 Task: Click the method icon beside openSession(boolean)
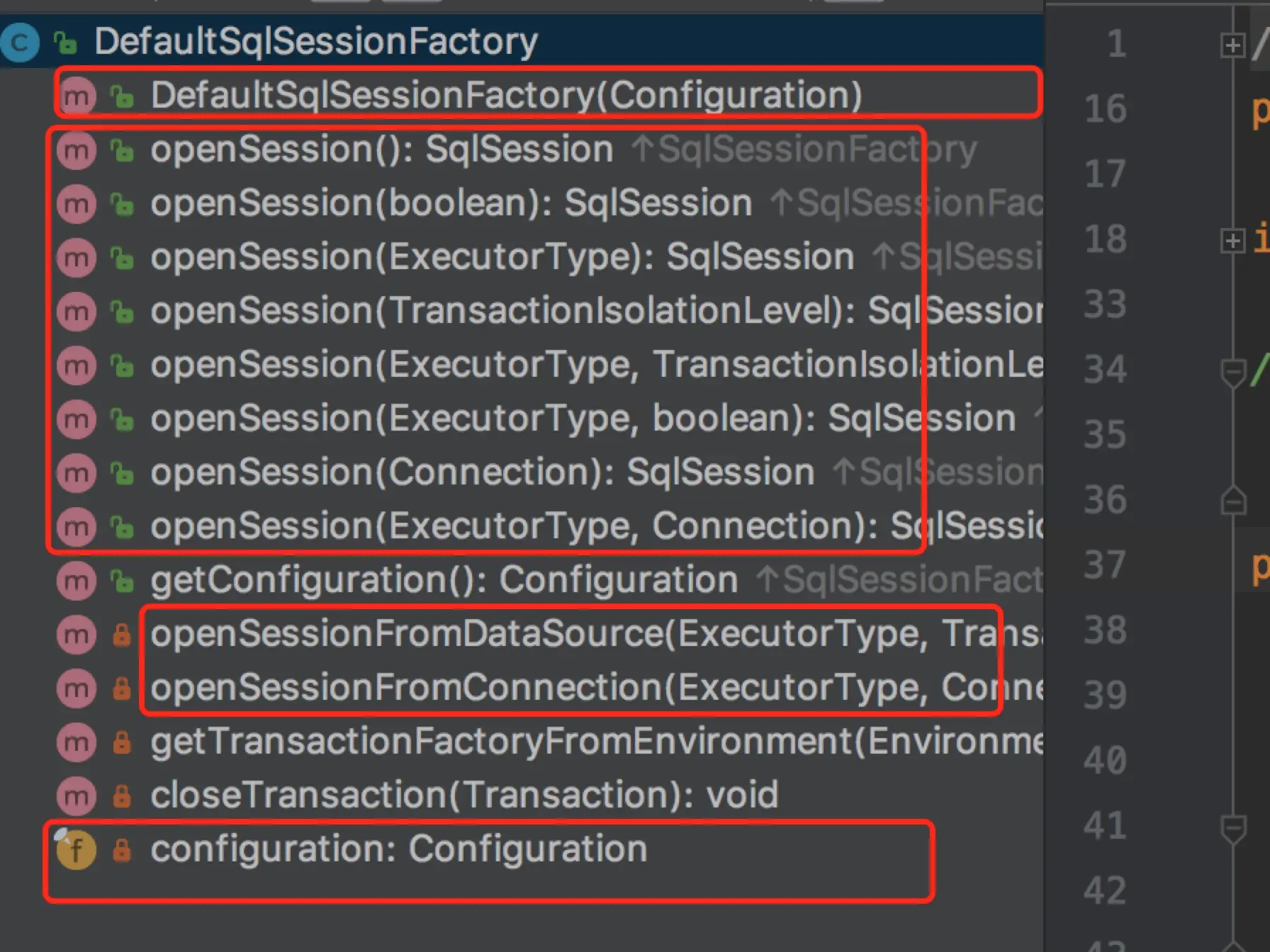pos(77,204)
